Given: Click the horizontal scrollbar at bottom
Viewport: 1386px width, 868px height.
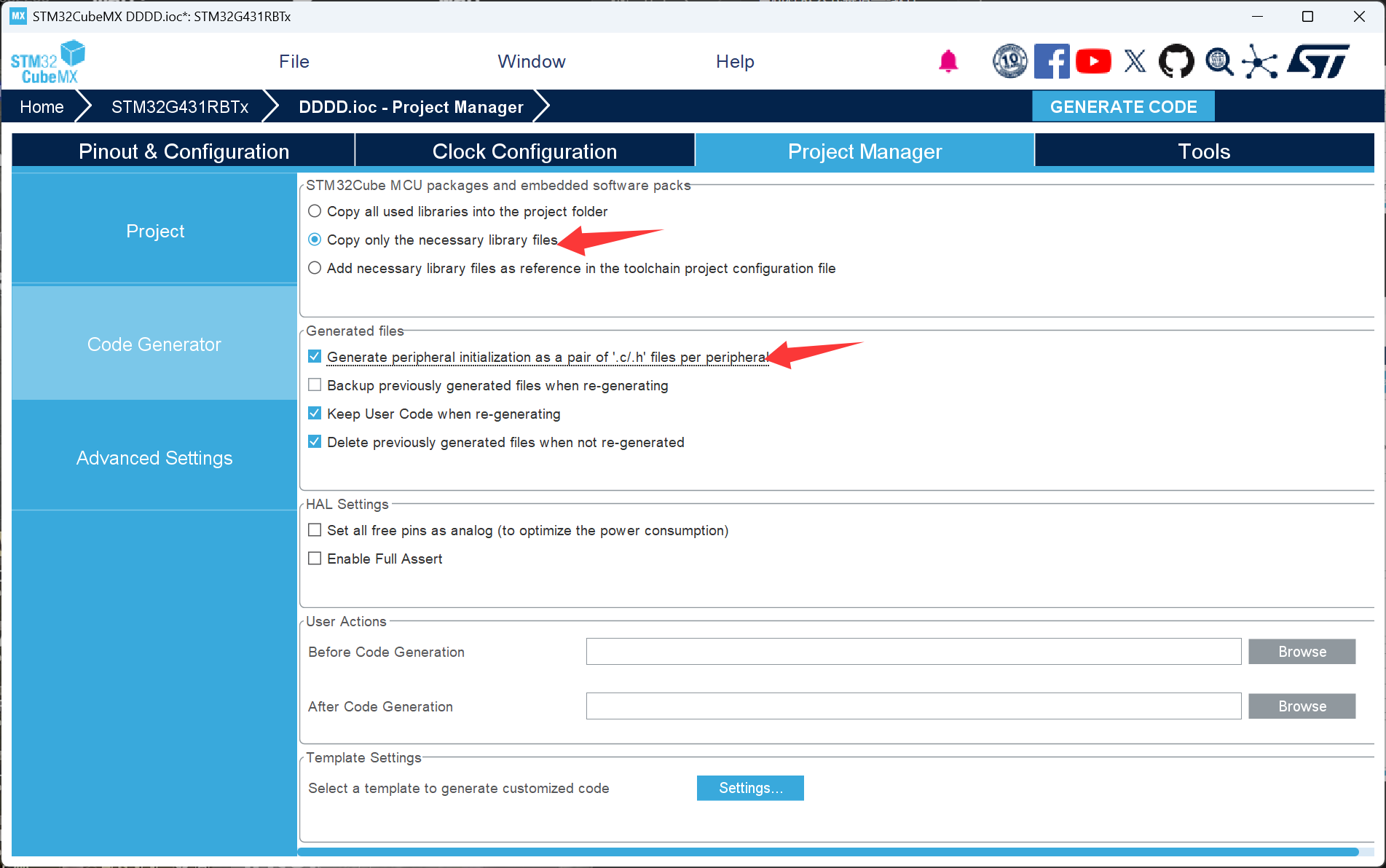Looking at the screenshot, I should 828,852.
